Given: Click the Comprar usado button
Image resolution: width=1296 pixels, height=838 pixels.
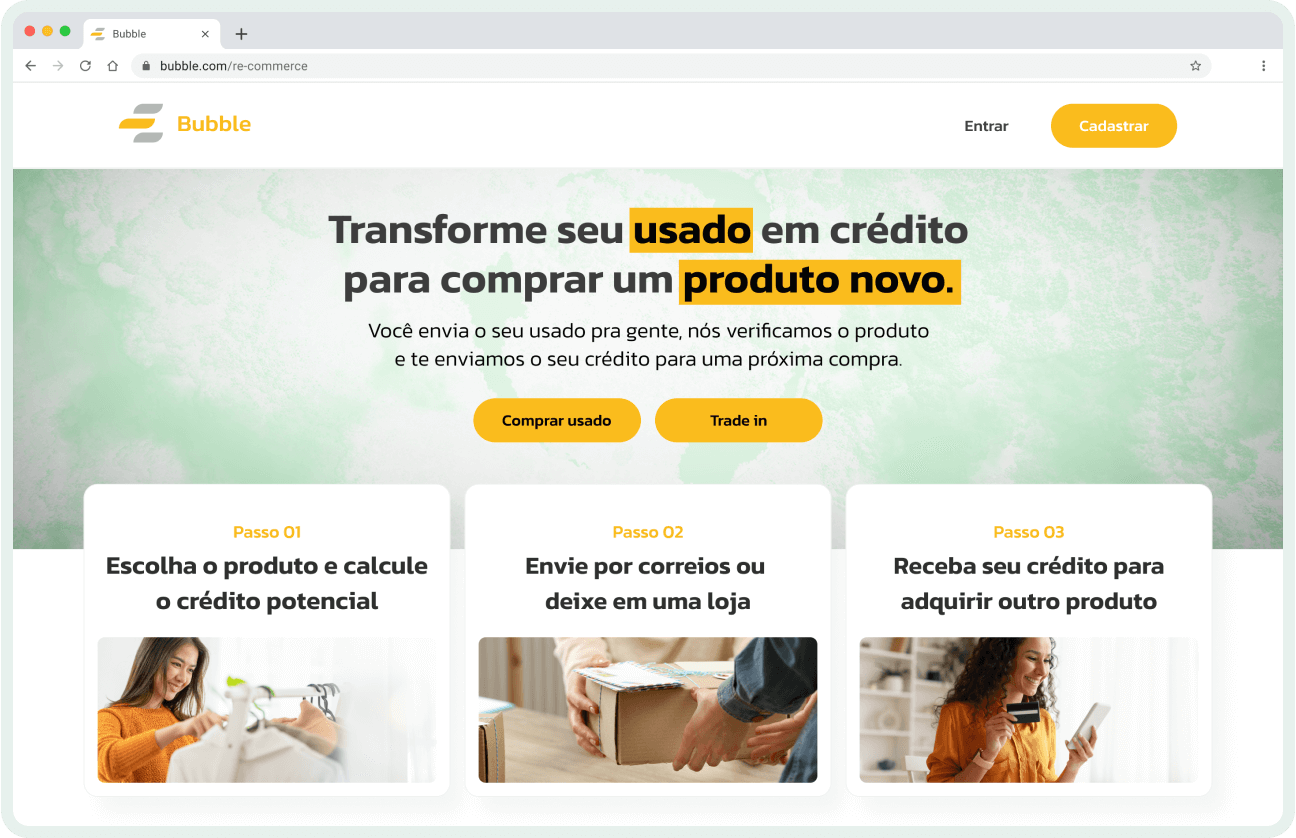Looking at the screenshot, I should (x=557, y=420).
